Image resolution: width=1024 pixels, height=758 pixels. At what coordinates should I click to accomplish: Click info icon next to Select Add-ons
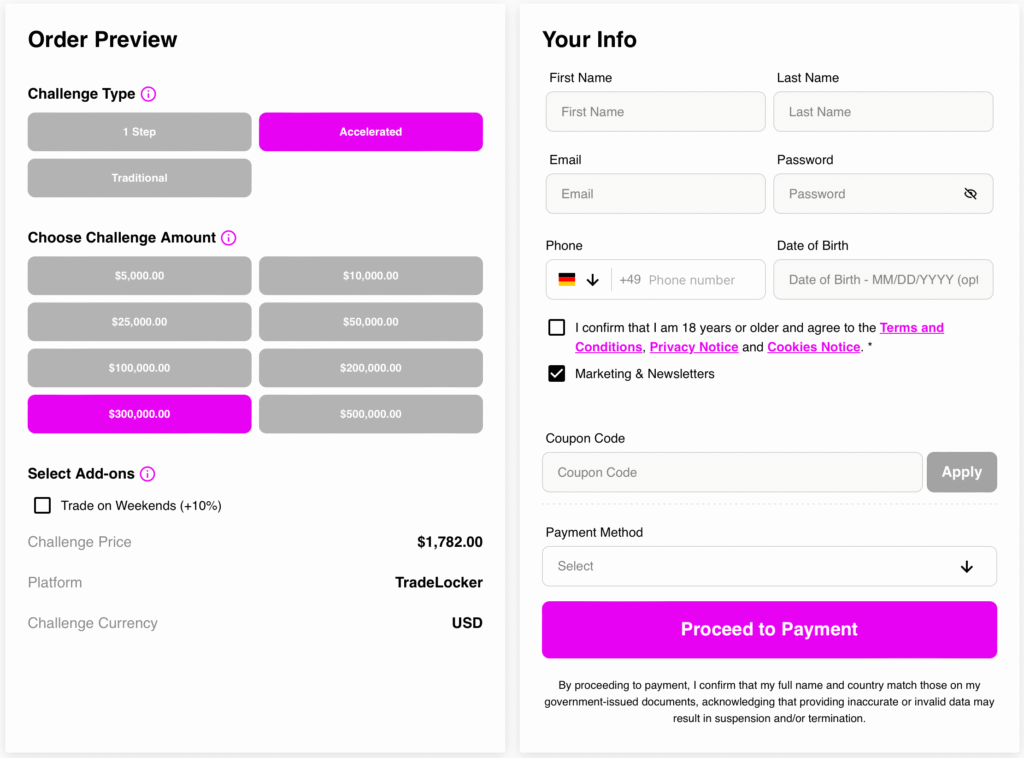point(148,474)
